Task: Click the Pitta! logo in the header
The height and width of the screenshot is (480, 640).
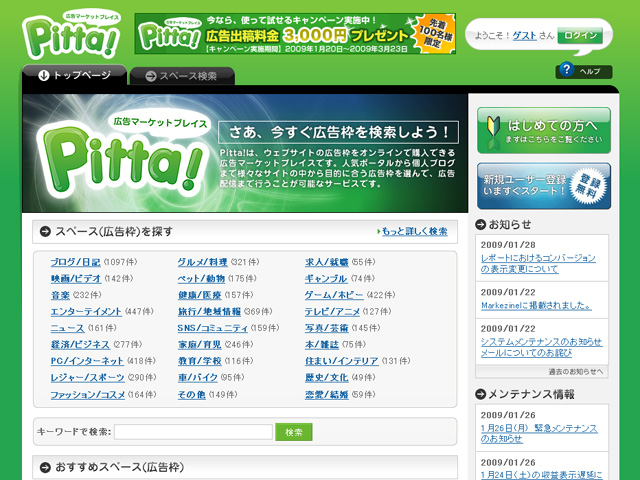Action: [x=71, y=34]
